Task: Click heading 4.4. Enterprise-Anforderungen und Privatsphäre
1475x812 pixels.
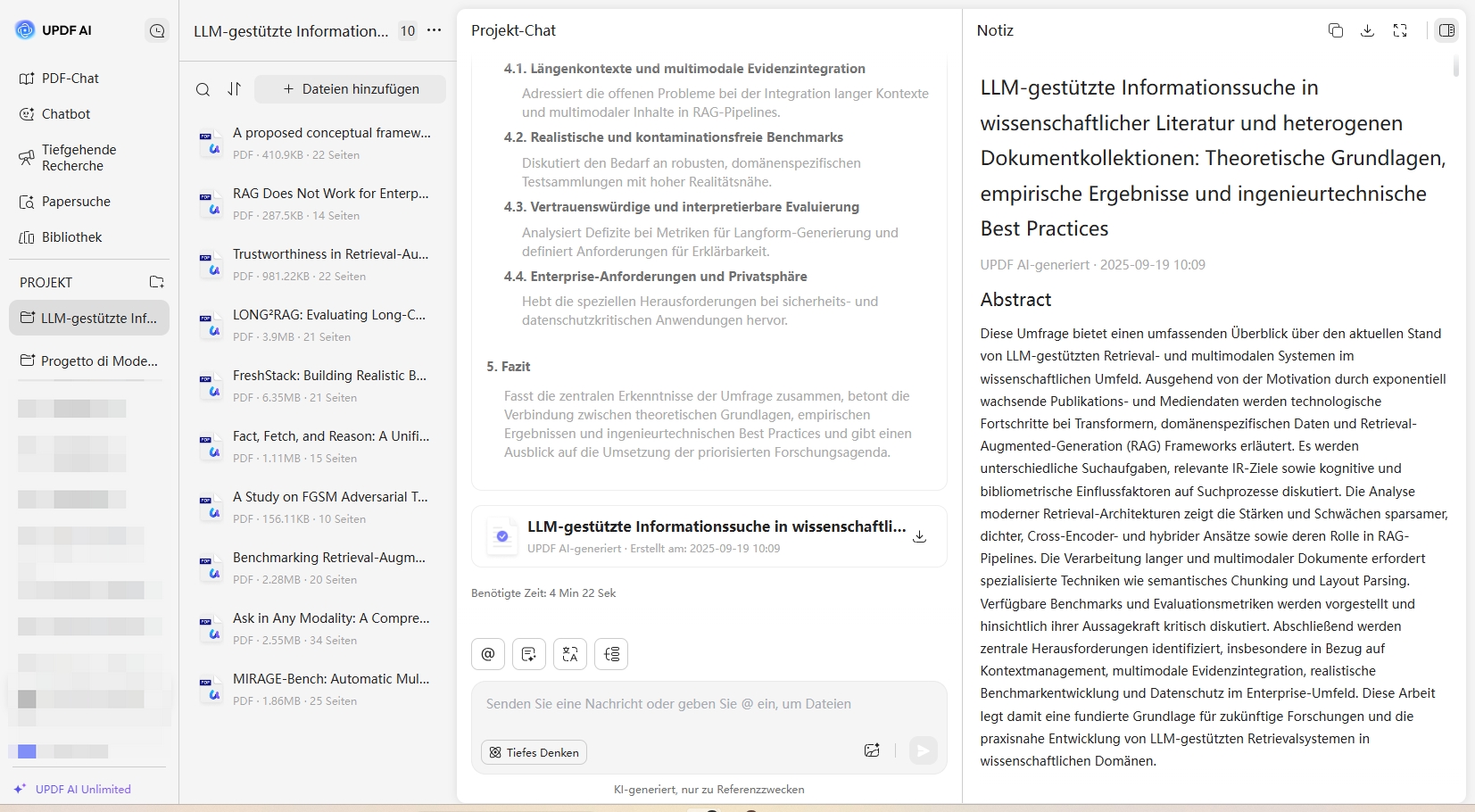Action: tap(656, 277)
